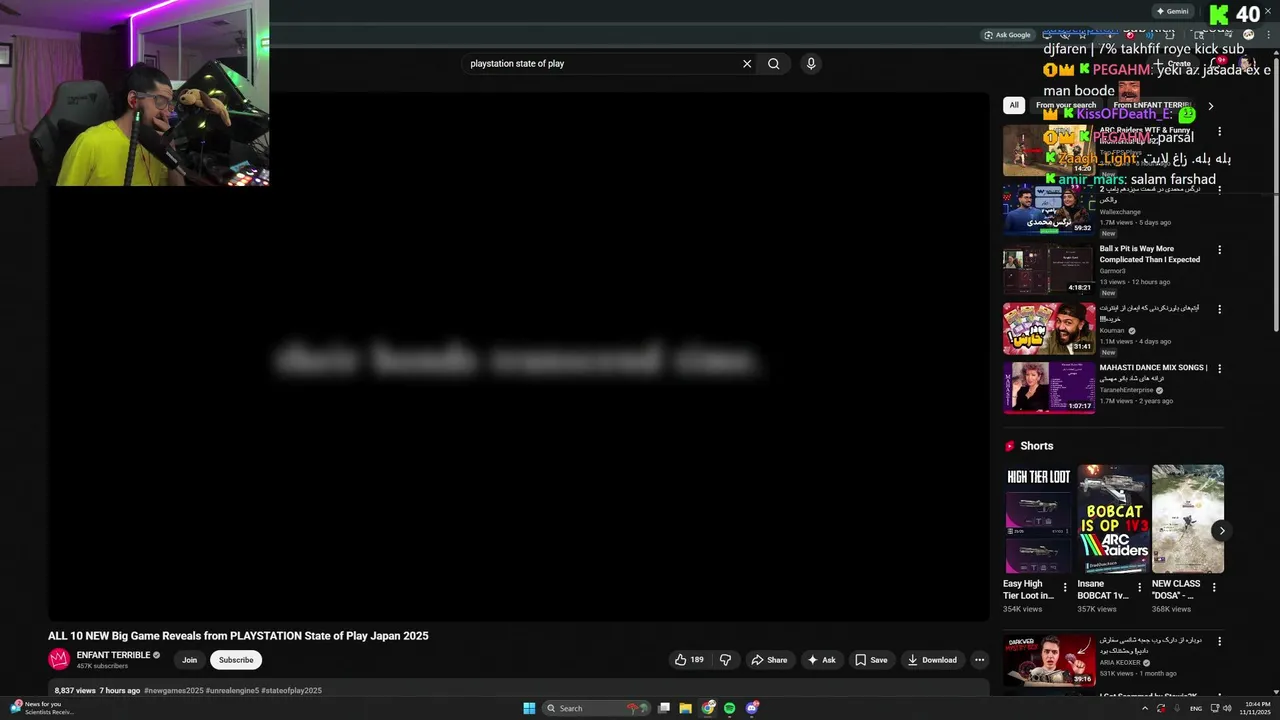Open options menu for the ARC Raiders WTF & Funny video
The image size is (1280, 720).
tap(1219, 131)
